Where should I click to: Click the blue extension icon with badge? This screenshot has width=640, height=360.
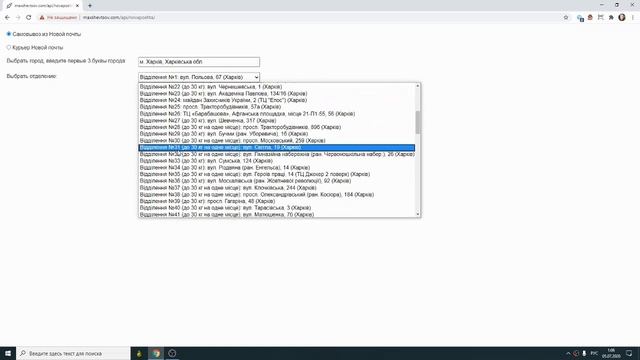tap(580, 18)
